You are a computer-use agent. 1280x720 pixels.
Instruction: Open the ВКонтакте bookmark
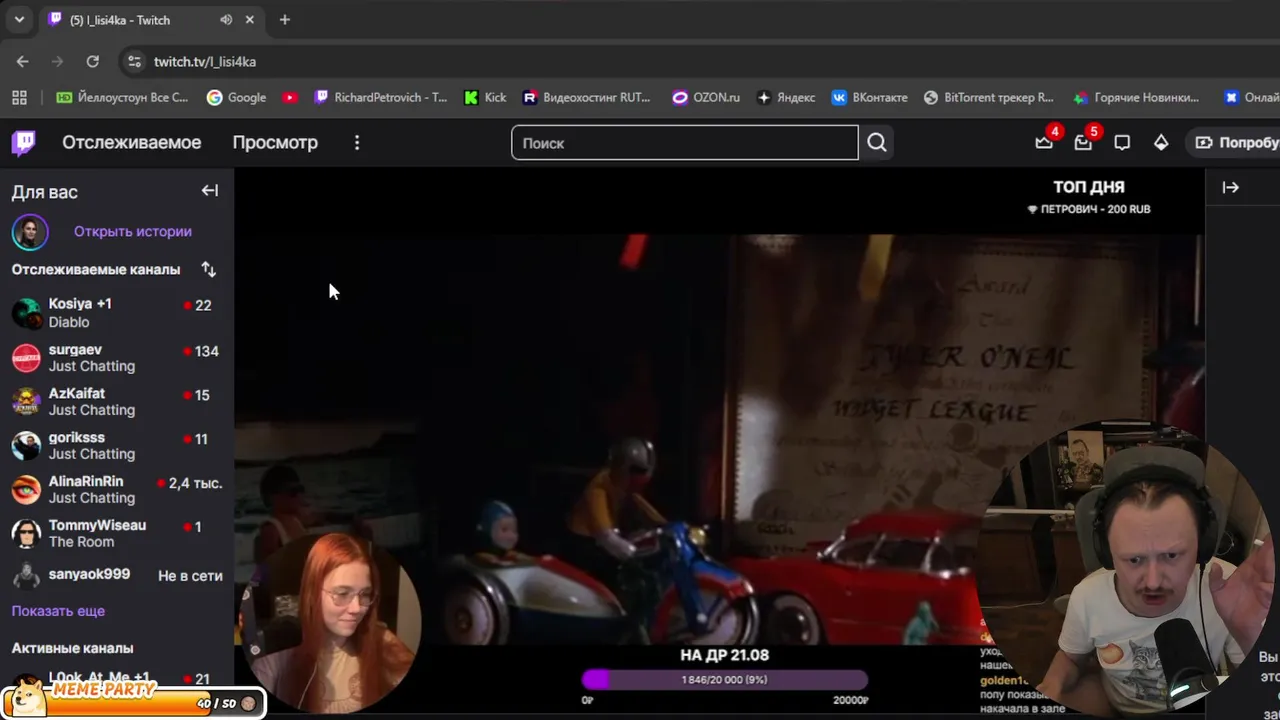tap(869, 97)
